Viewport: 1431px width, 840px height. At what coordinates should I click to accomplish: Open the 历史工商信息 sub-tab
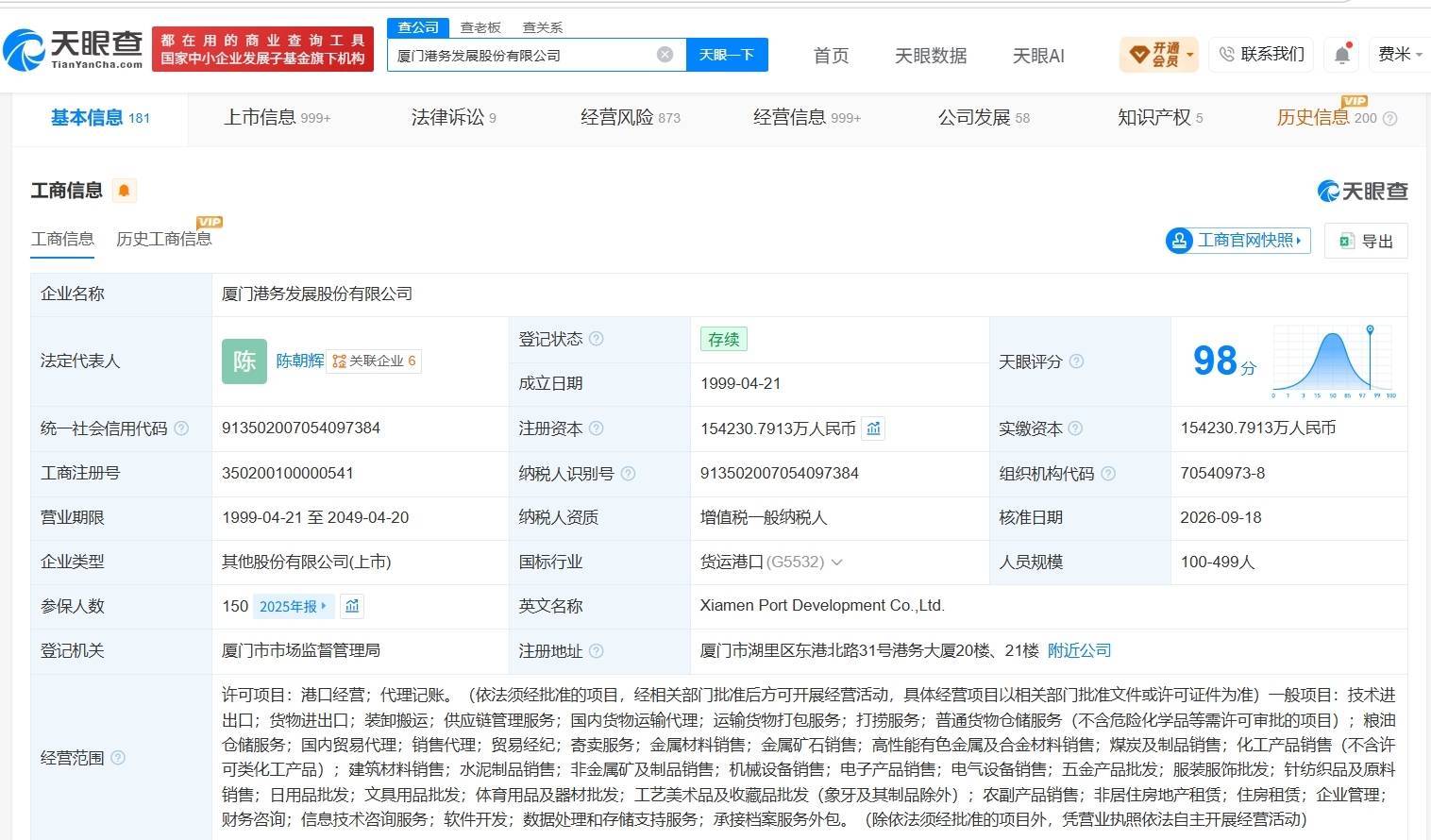point(164,239)
